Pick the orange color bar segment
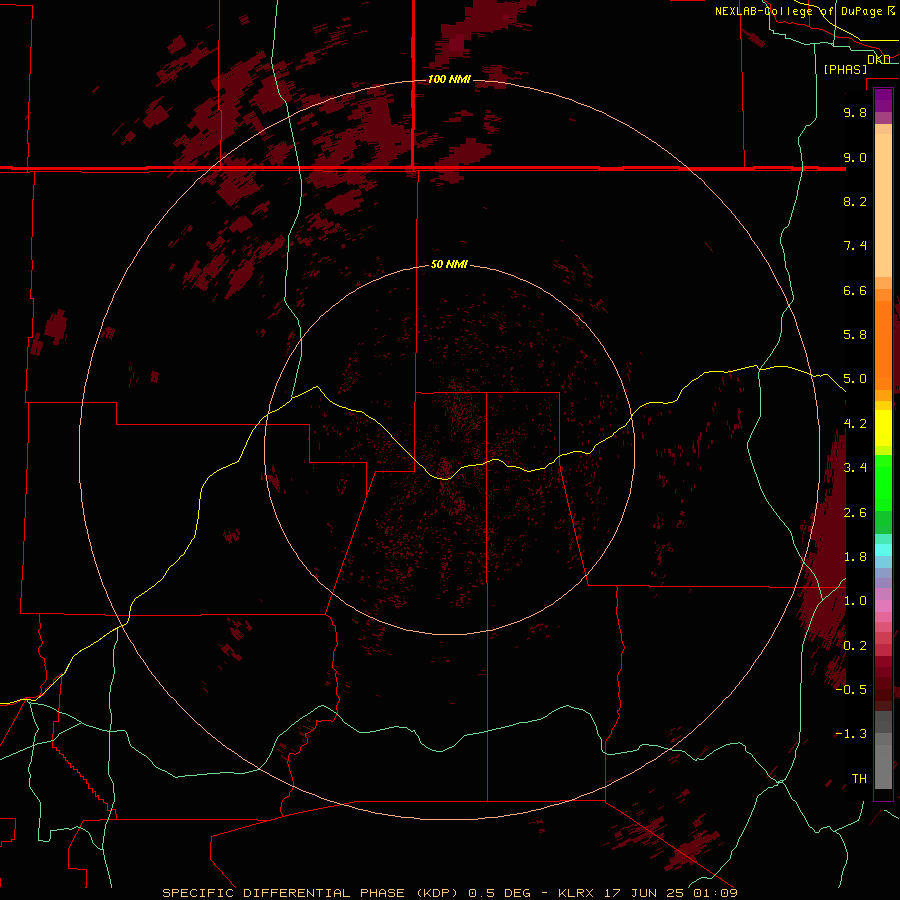 (883, 346)
